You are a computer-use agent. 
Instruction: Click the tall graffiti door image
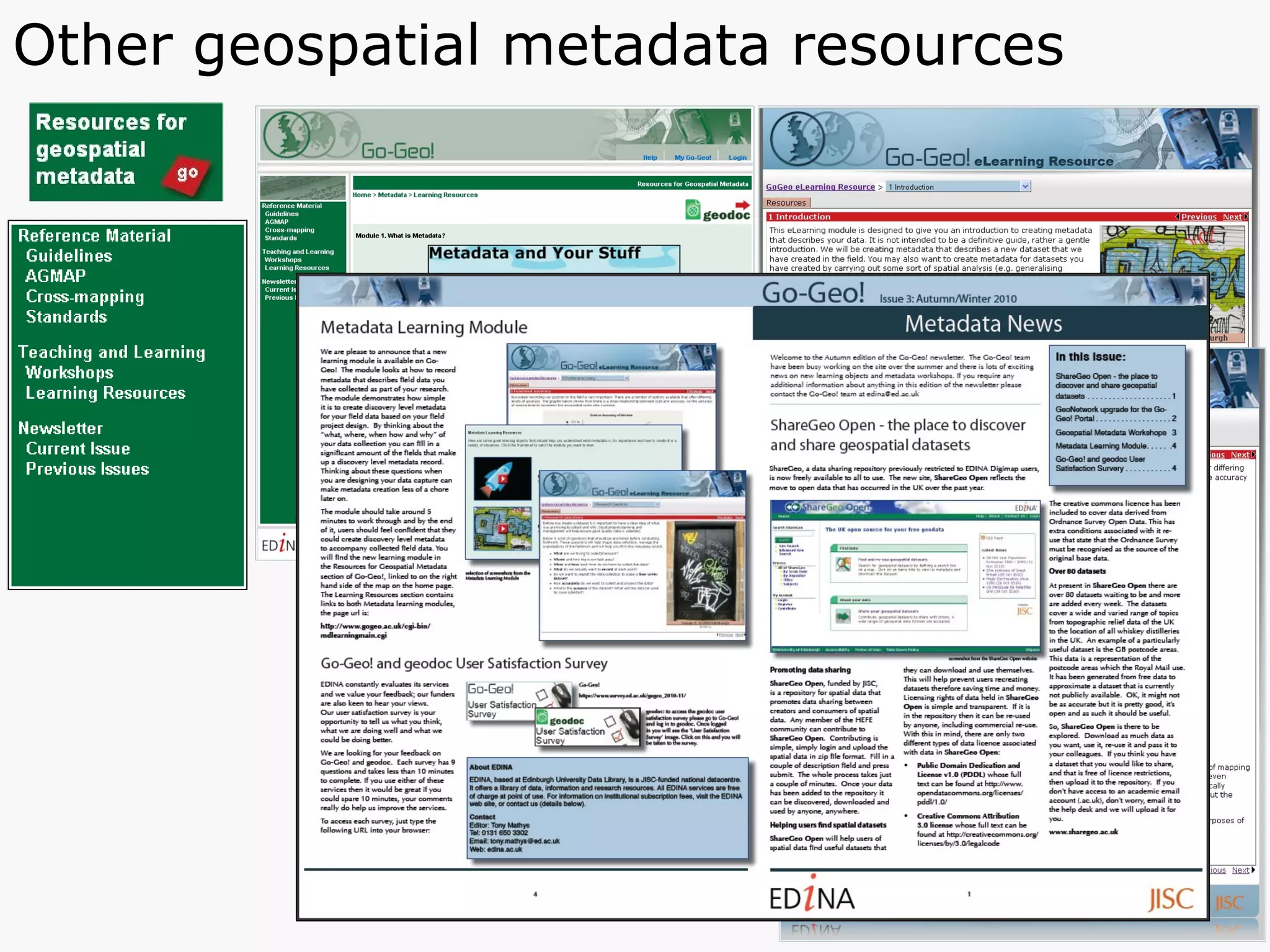tap(706, 574)
